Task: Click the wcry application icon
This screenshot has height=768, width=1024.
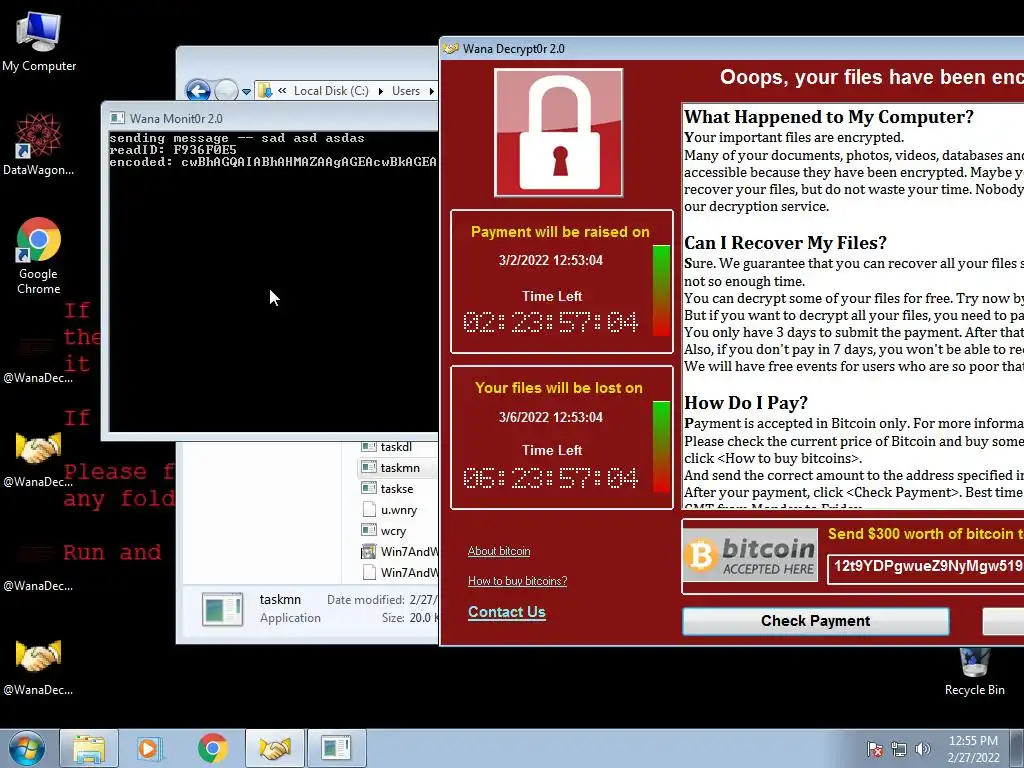Action: (x=369, y=531)
